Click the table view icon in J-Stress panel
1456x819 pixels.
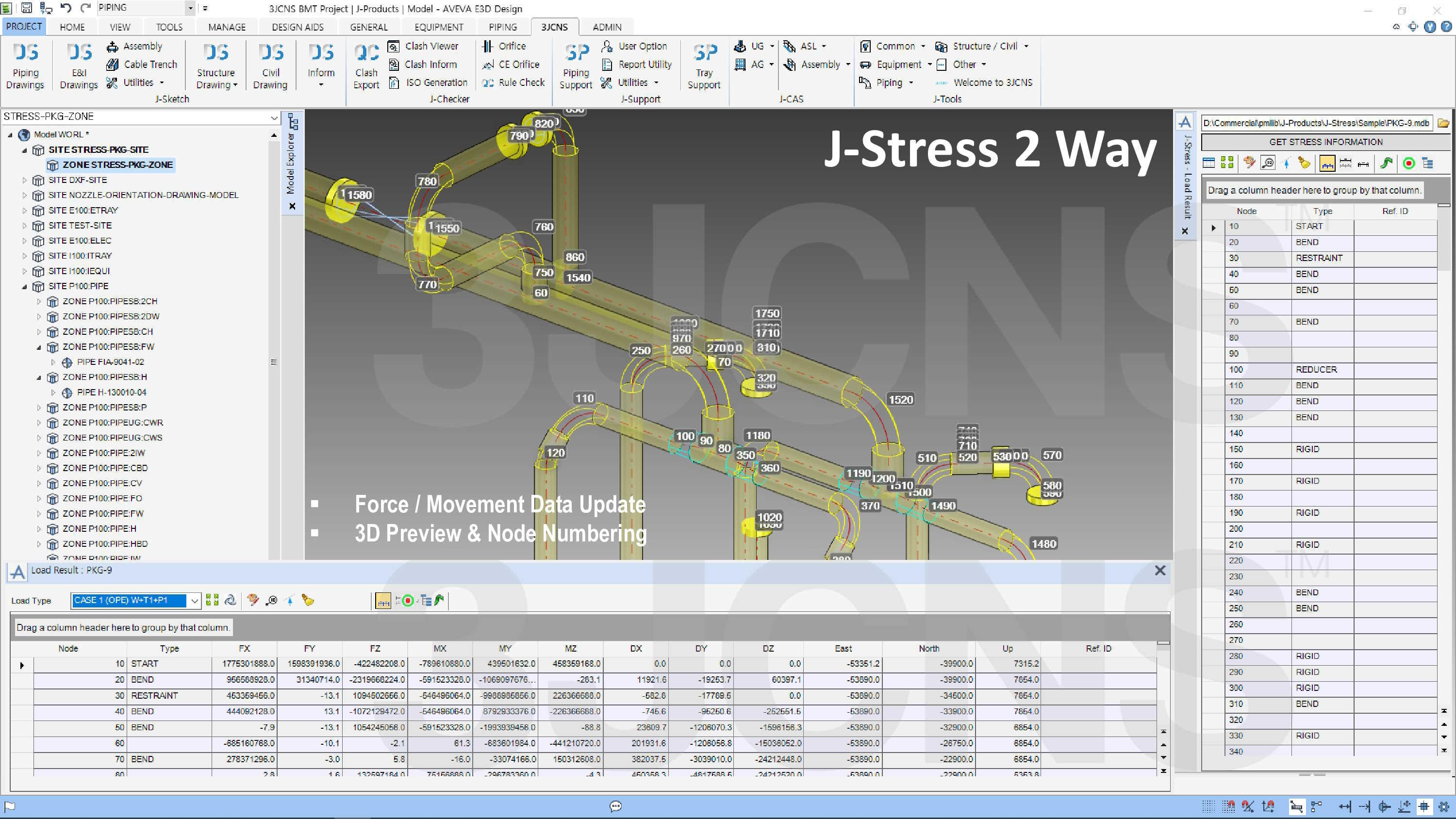[1208, 164]
